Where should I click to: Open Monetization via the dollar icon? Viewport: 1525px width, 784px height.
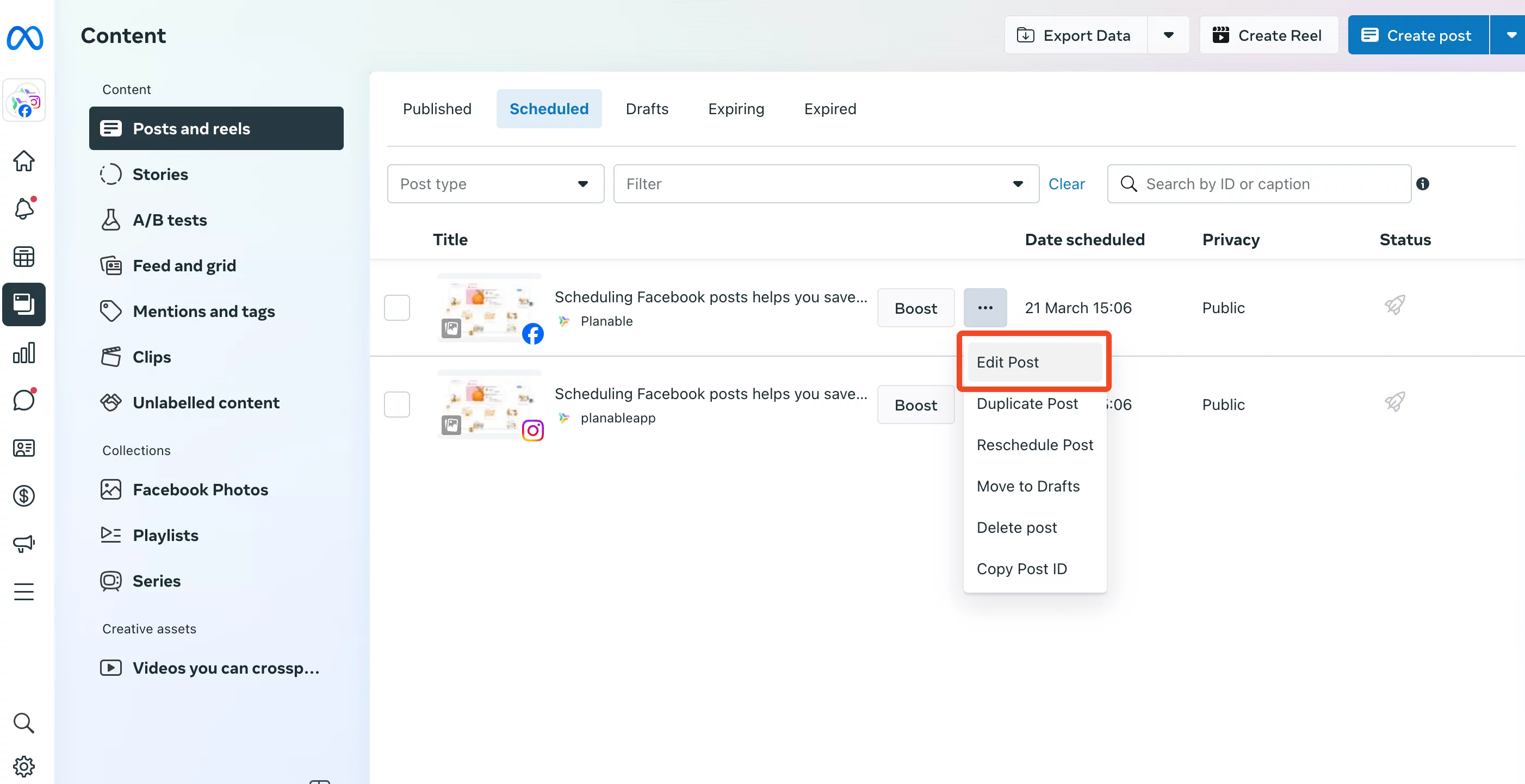(x=24, y=496)
